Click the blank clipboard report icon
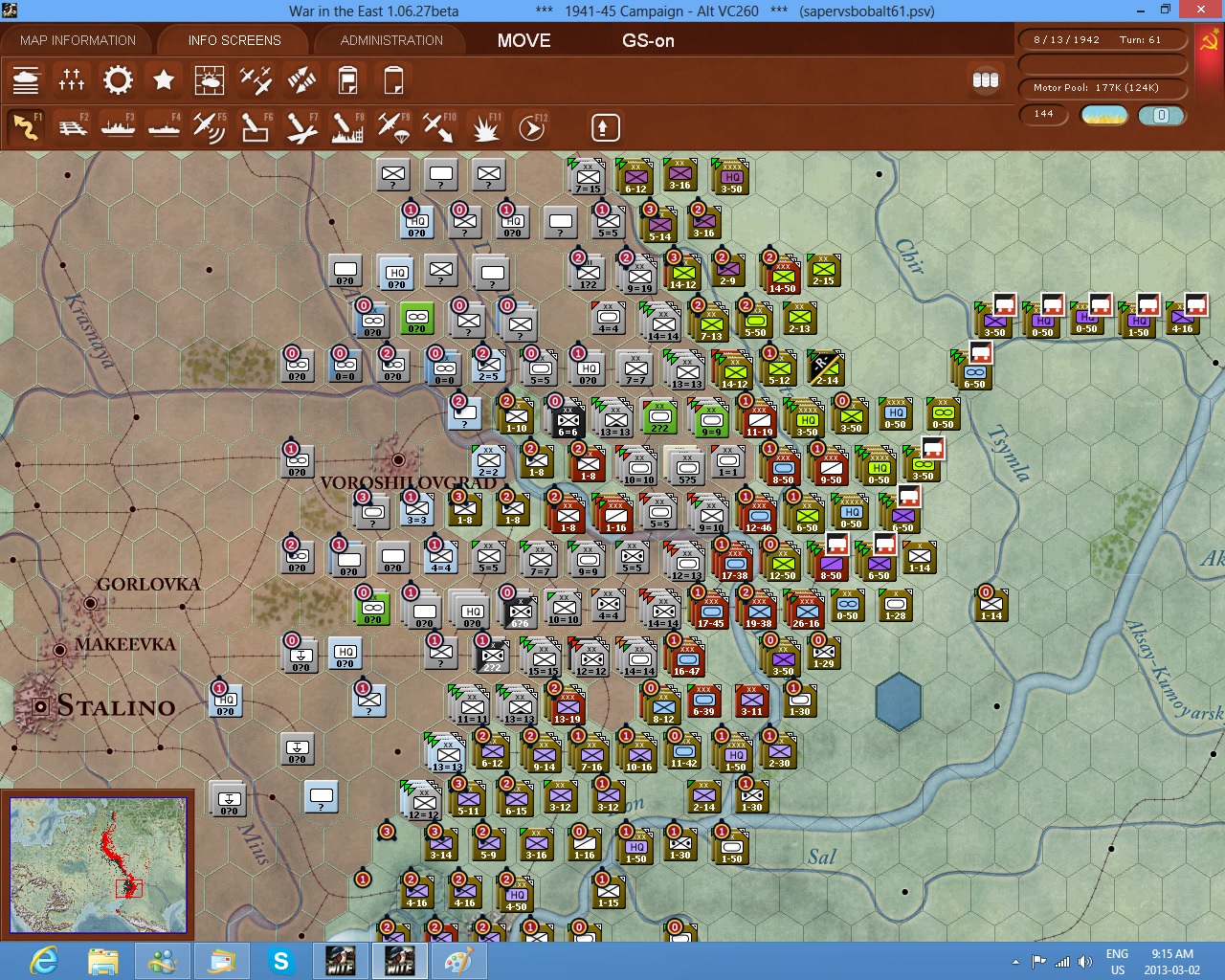This screenshot has height=980, width=1225. point(393,80)
